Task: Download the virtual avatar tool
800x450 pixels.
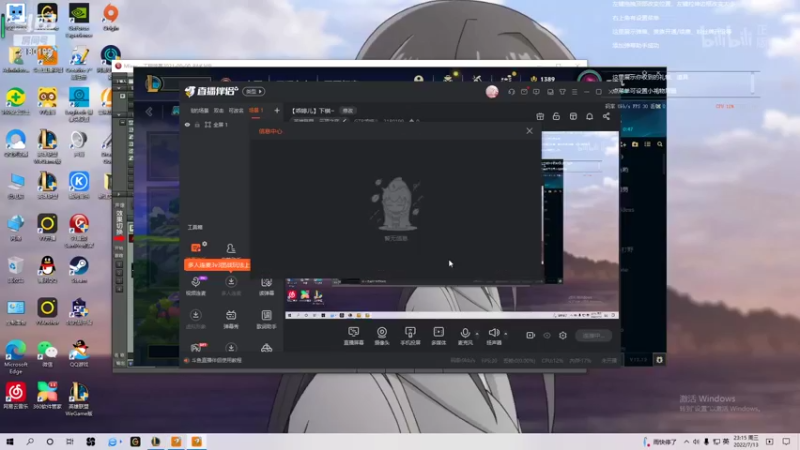Action: pos(196,318)
